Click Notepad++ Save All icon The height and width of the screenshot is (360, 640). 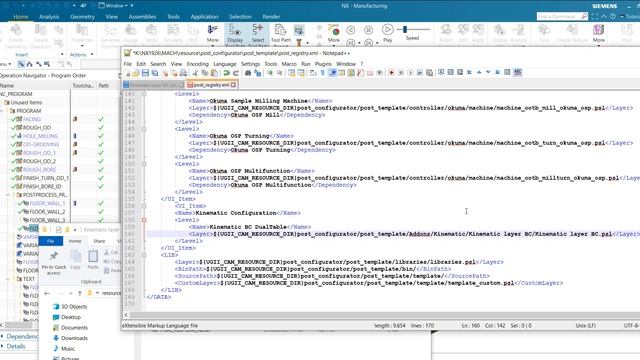click(155, 73)
